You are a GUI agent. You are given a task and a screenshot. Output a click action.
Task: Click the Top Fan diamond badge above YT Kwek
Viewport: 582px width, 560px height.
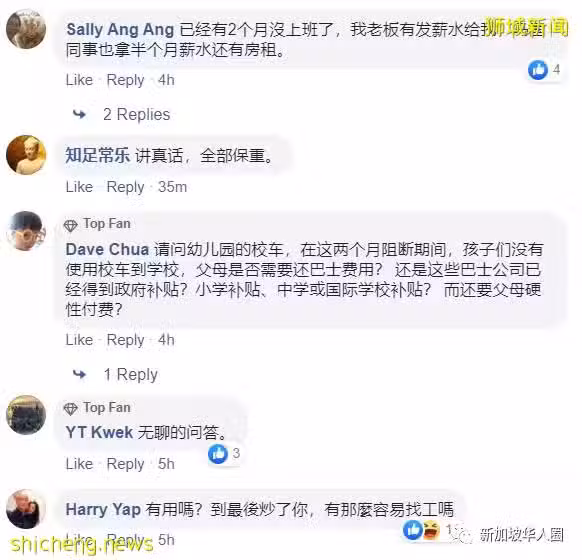coord(70,409)
